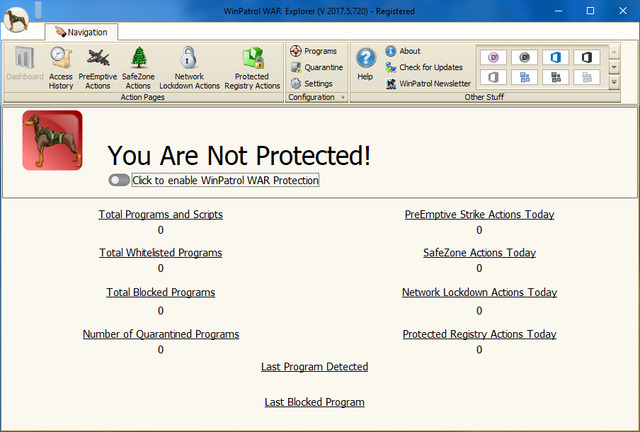Open Protected Registry Actions Today link
The image size is (640, 432).
[x=479, y=334]
